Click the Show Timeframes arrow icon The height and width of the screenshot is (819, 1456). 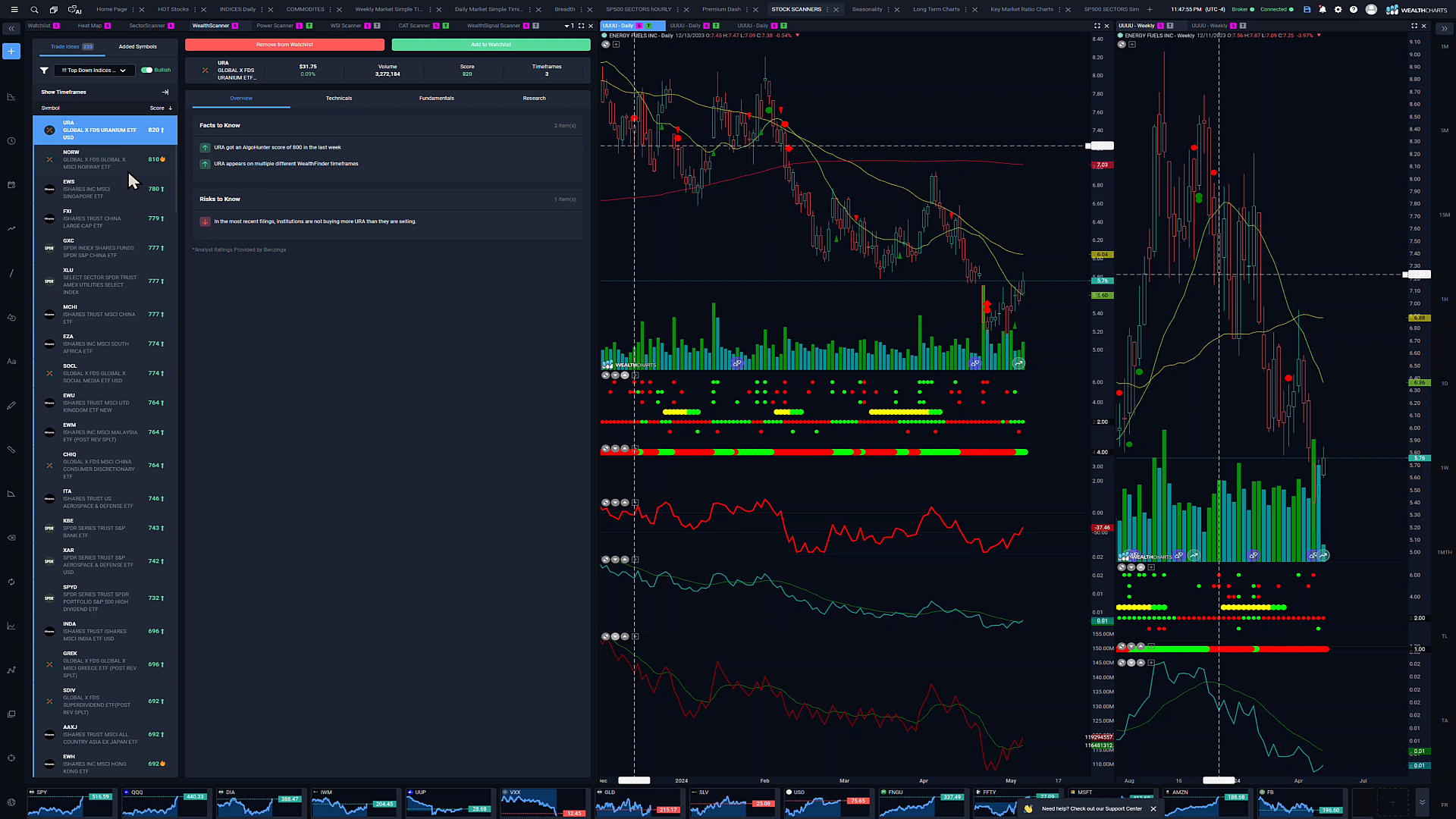click(165, 93)
